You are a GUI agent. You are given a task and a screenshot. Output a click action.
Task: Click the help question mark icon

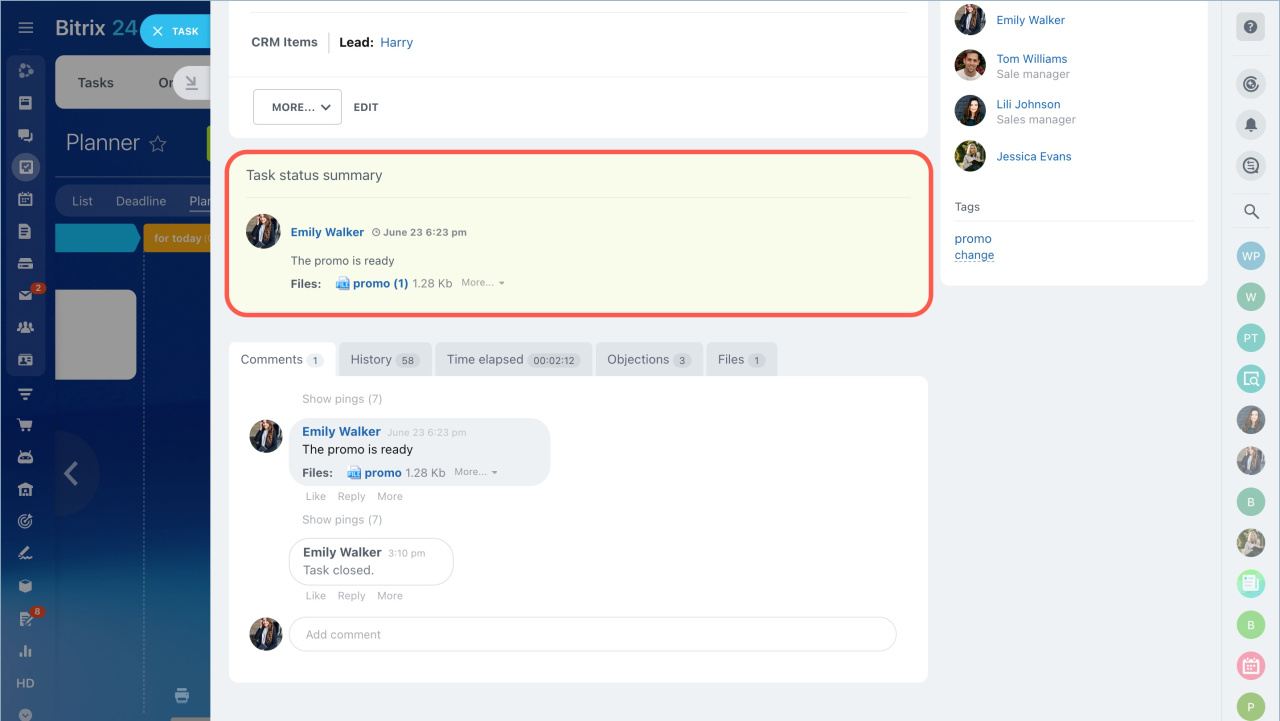1250,27
